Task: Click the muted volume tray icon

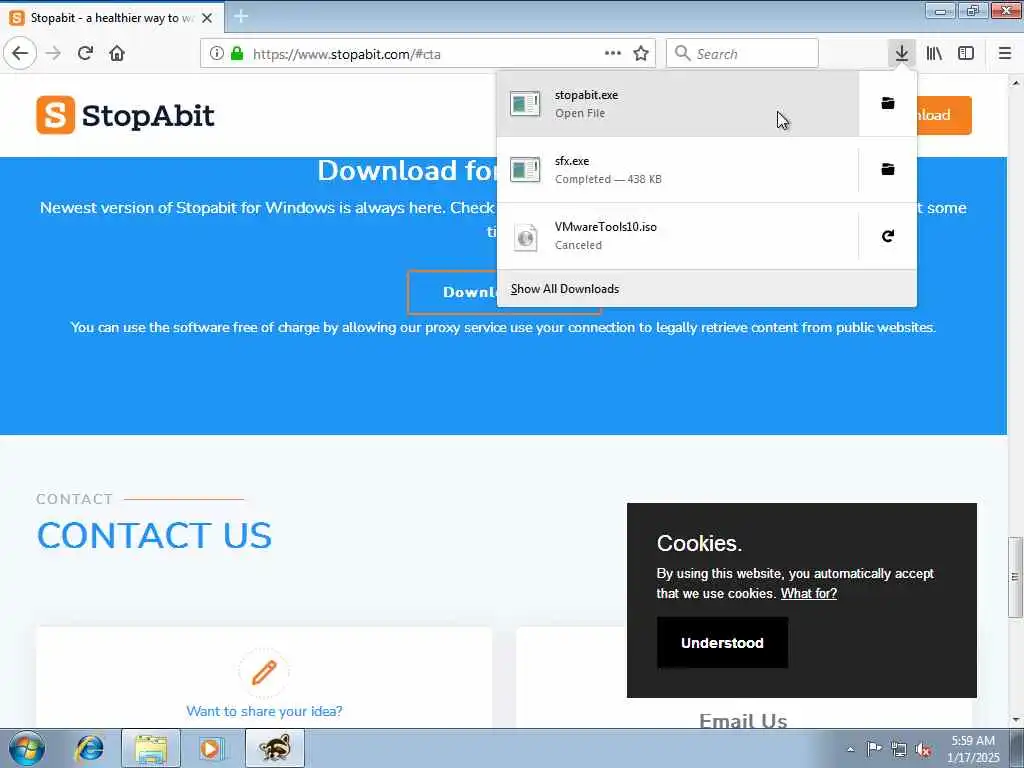Action: (x=923, y=750)
